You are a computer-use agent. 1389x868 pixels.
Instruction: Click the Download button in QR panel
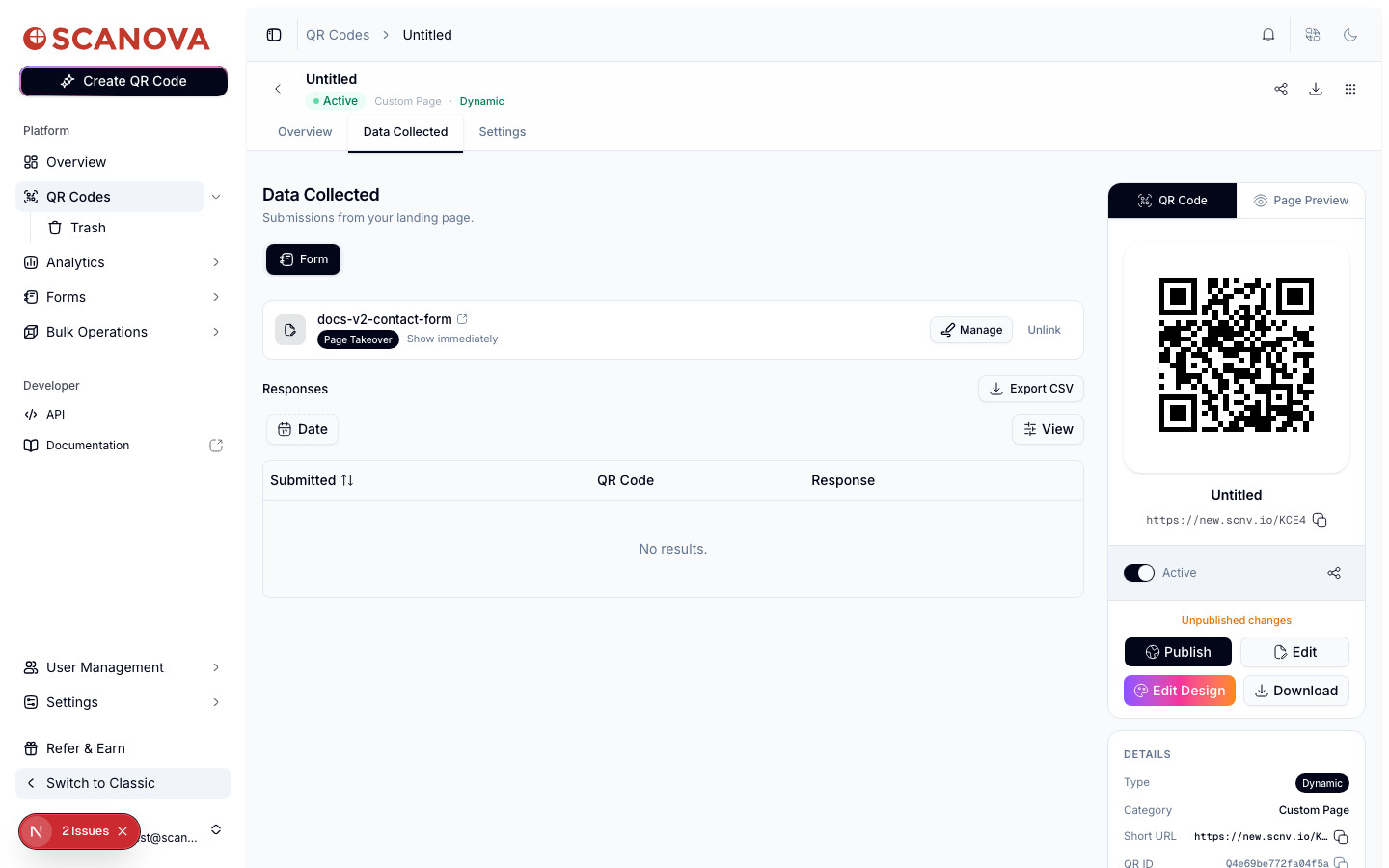(1295, 691)
